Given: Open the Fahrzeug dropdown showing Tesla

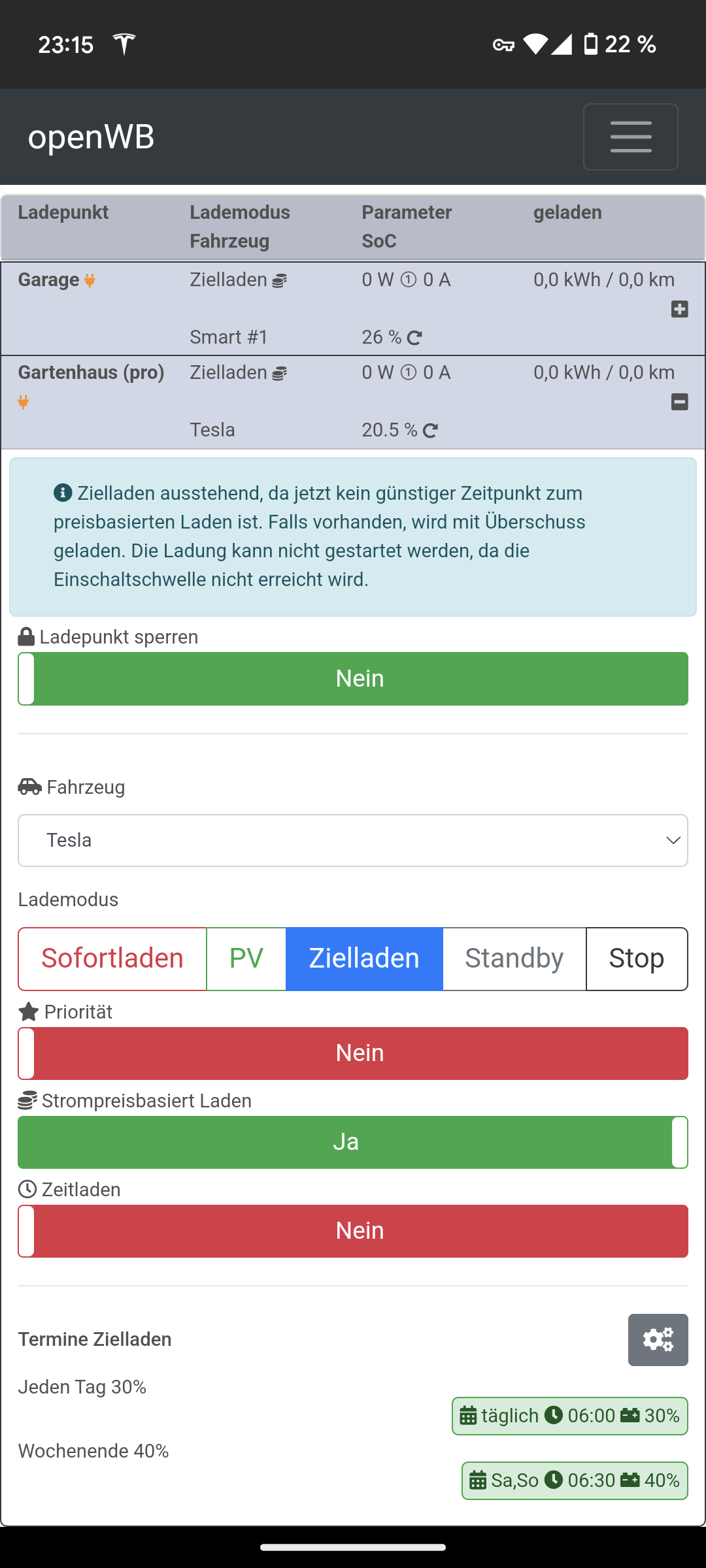Looking at the screenshot, I should pos(353,840).
